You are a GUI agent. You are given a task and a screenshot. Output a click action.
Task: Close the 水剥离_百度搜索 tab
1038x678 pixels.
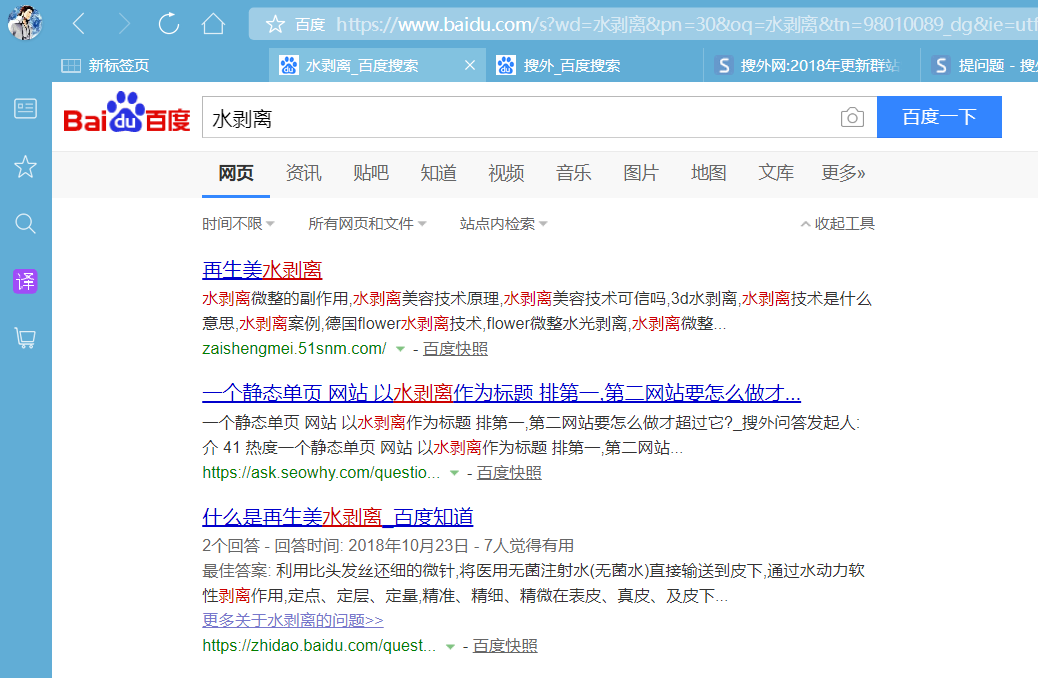tap(471, 66)
